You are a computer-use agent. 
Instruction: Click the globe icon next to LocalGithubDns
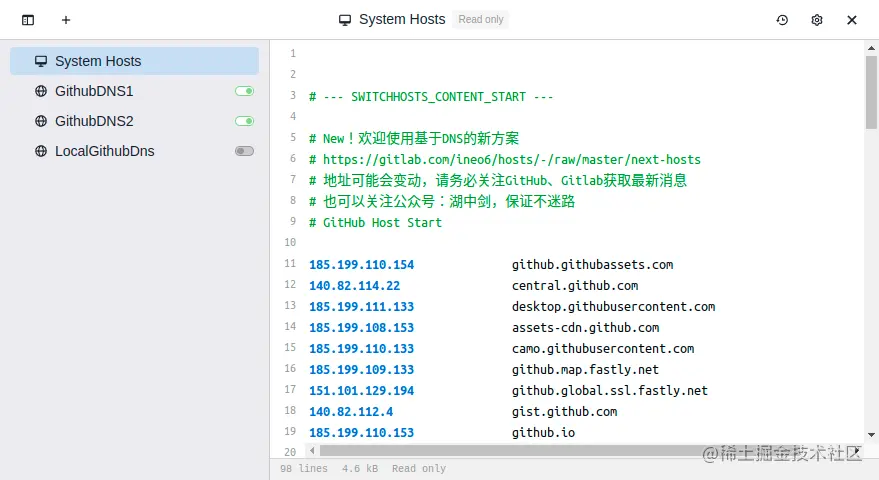[41, 151]
